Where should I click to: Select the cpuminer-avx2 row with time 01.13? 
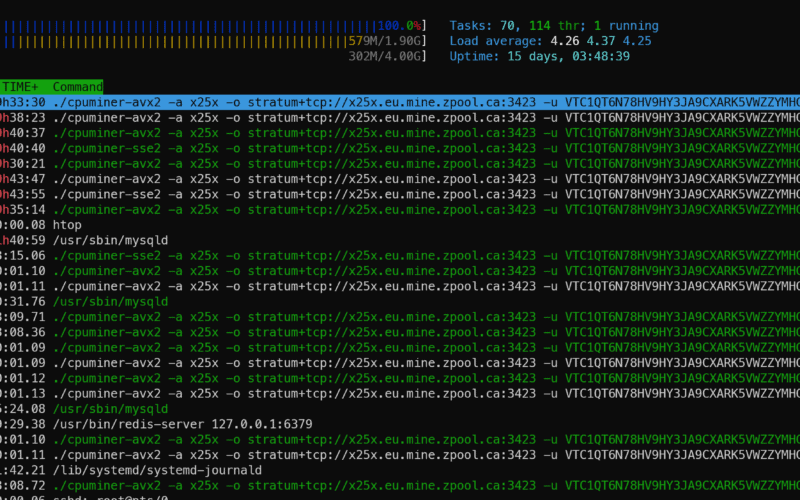pyautogui.click(x=400, y=393)
